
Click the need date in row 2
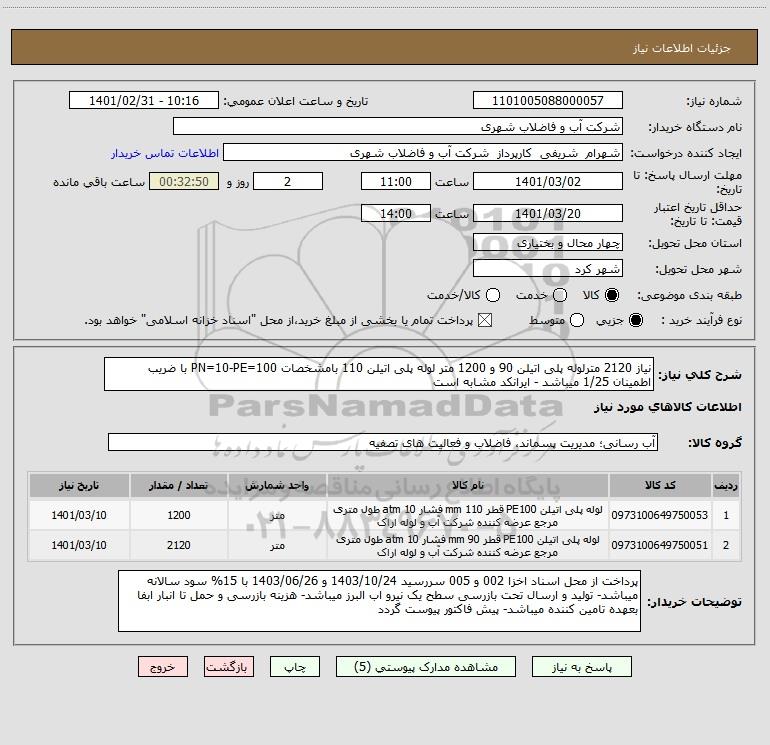click(79, 545)
